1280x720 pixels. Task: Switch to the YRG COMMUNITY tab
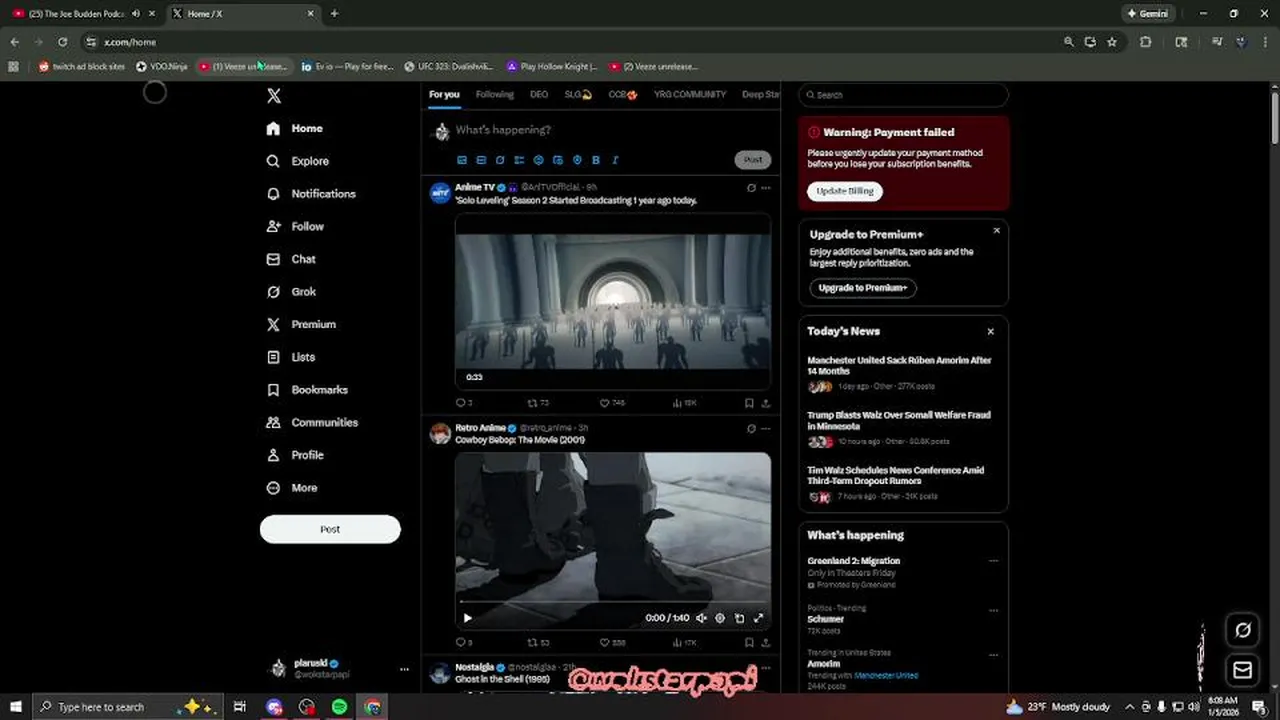690,95
